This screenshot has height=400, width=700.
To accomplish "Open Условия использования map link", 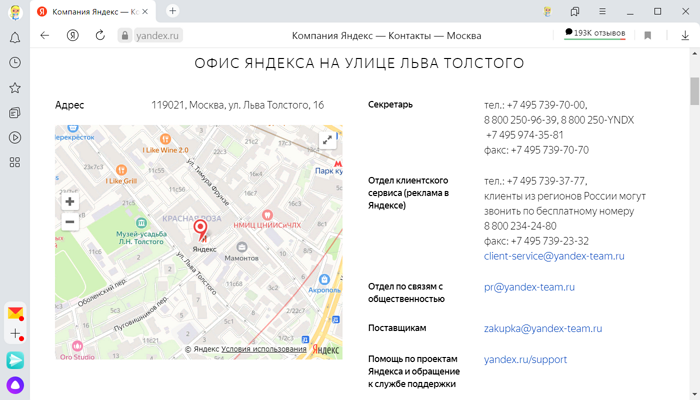I will pos(264,349).
